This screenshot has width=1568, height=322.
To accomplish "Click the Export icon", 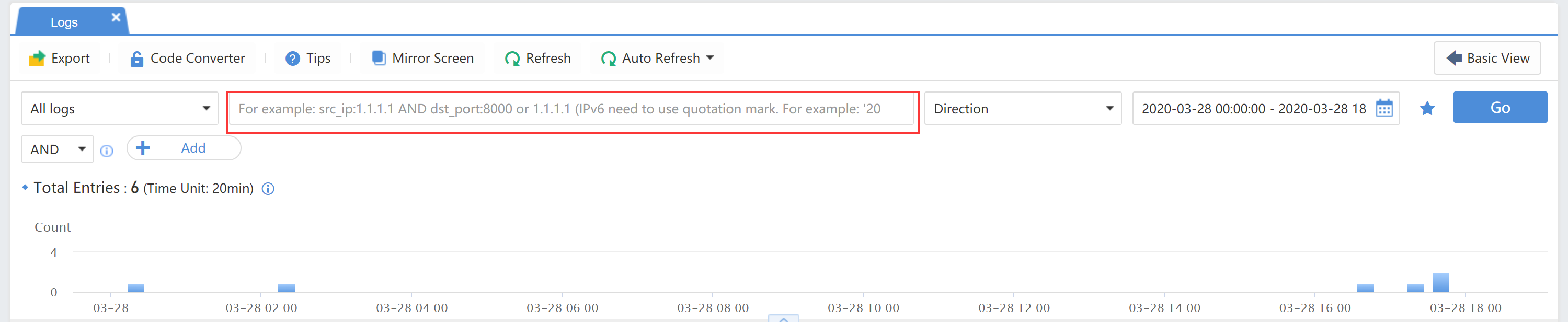I will tap(37, 59).
